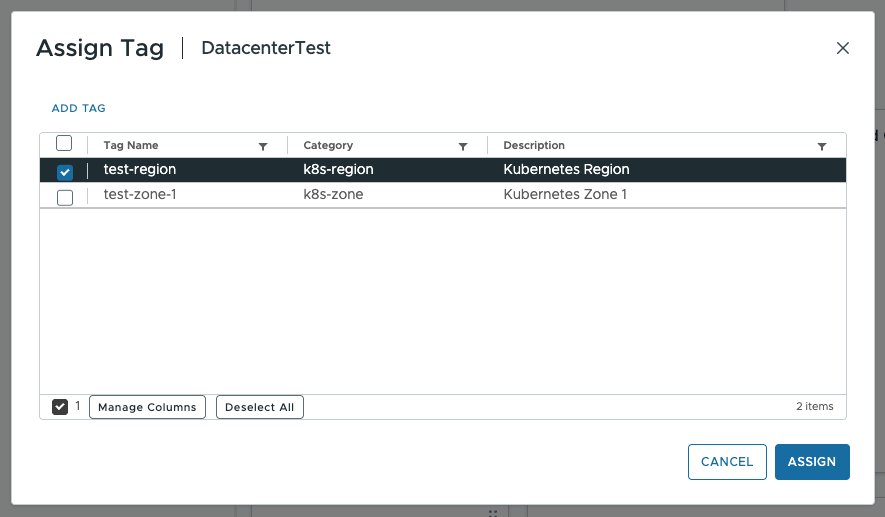Click the ASSIGN button
This screenshot has height=517, width=885.
[x=811, y=462]
